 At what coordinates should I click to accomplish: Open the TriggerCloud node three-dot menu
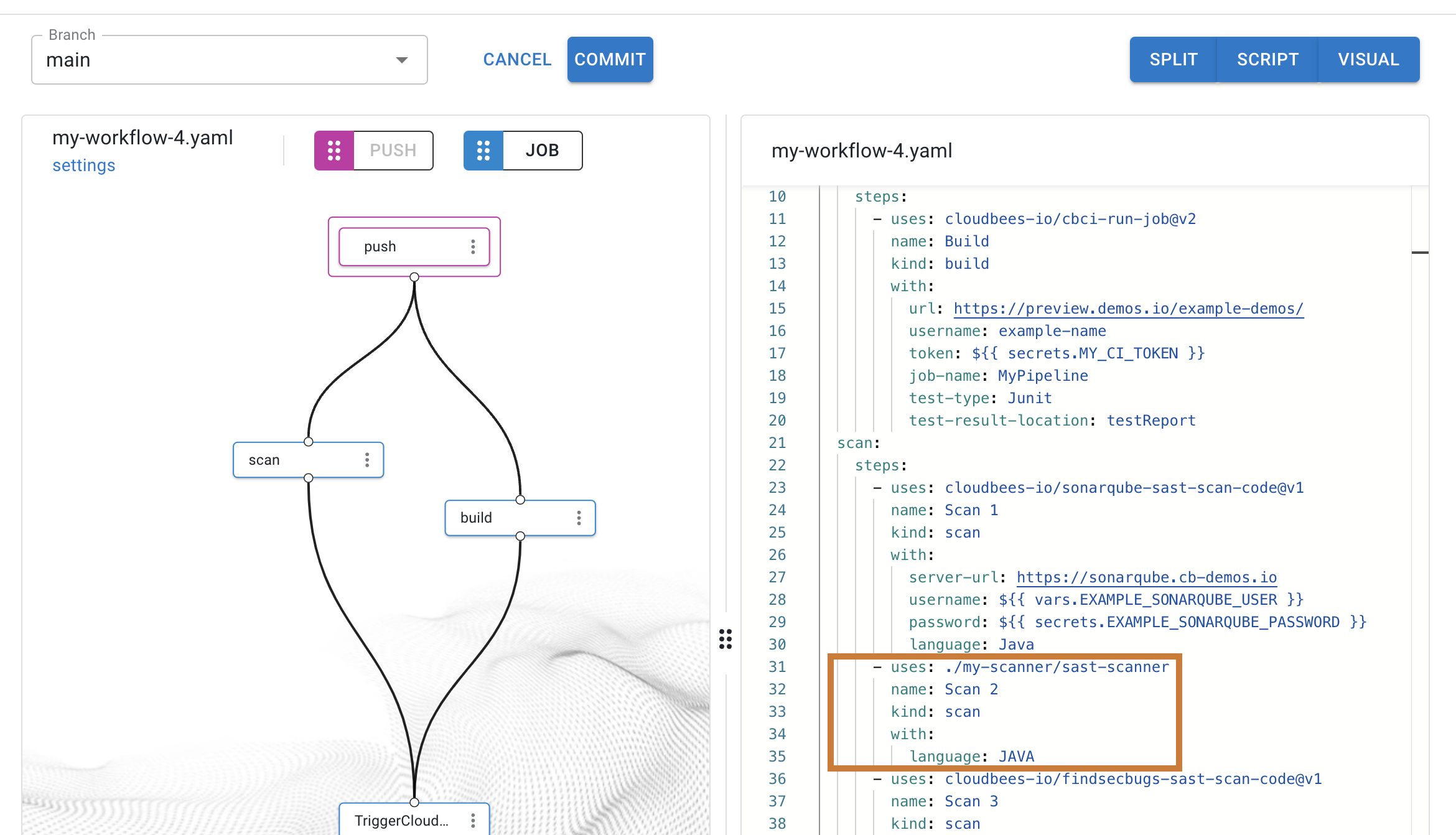click(x=473, y=821)
